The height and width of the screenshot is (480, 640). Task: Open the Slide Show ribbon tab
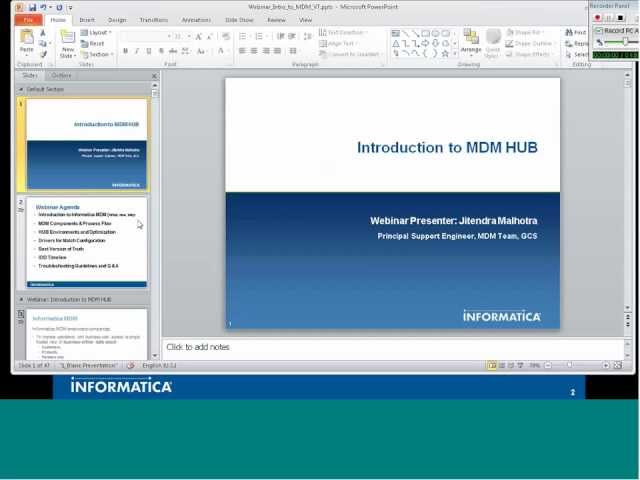pyautogui.click(x=239, y=20)
